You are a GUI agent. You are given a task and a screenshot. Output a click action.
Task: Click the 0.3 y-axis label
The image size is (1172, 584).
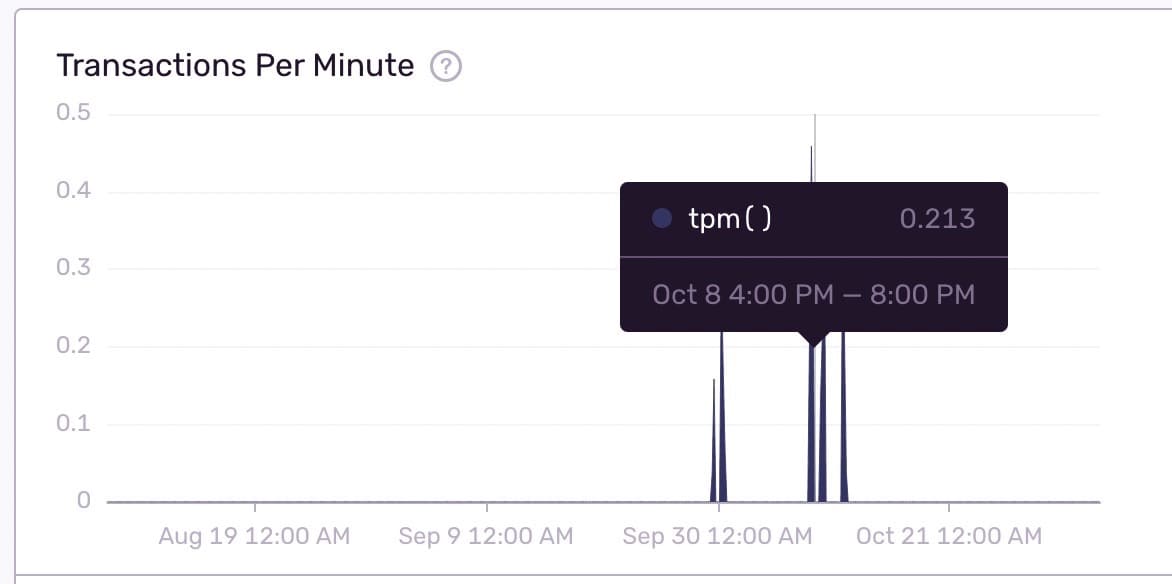click(74, 268)
